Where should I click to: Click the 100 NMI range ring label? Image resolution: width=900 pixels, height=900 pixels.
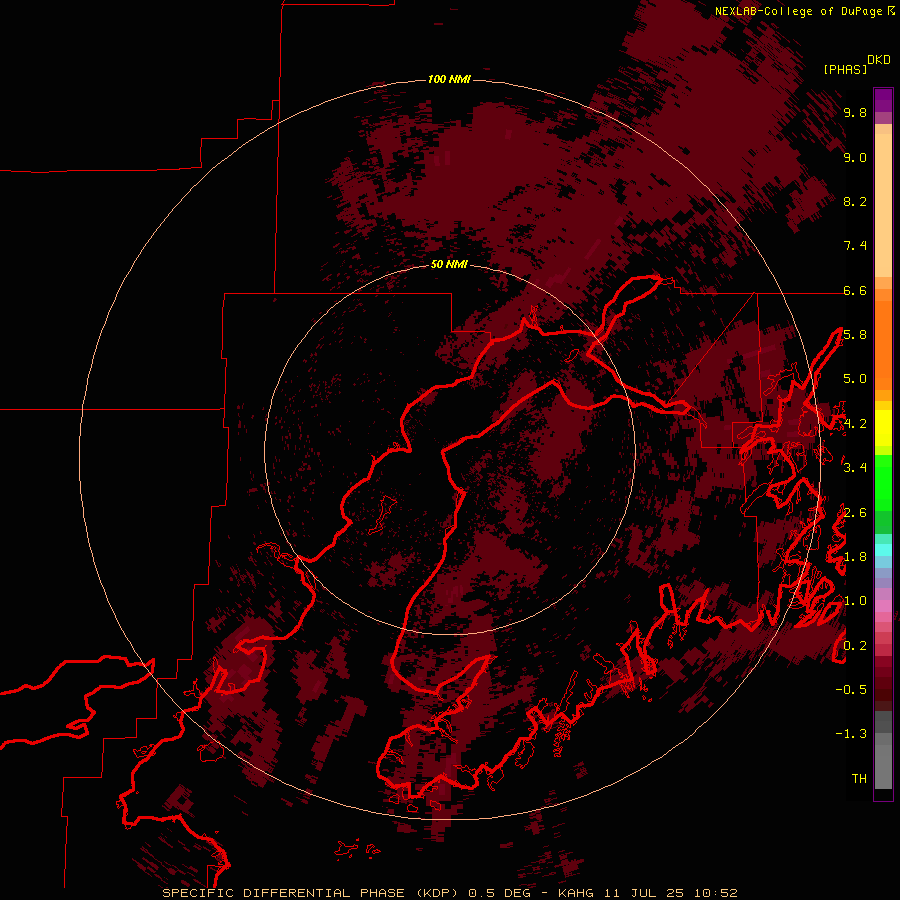tap(449, 79)
